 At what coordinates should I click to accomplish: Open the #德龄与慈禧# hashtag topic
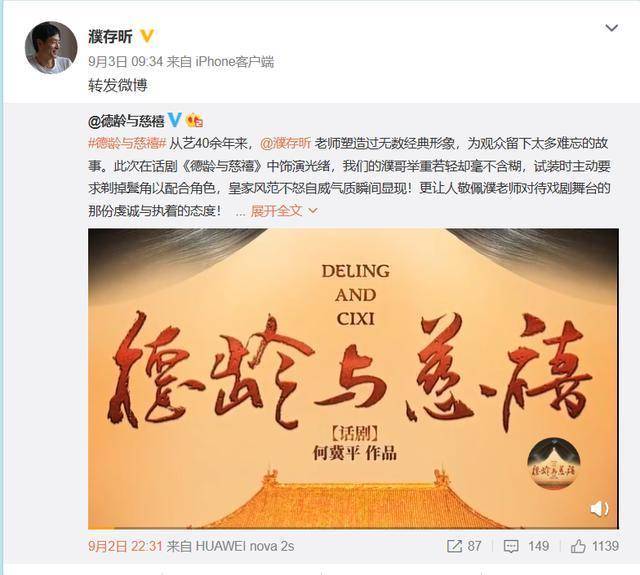(x=127, y=144)
